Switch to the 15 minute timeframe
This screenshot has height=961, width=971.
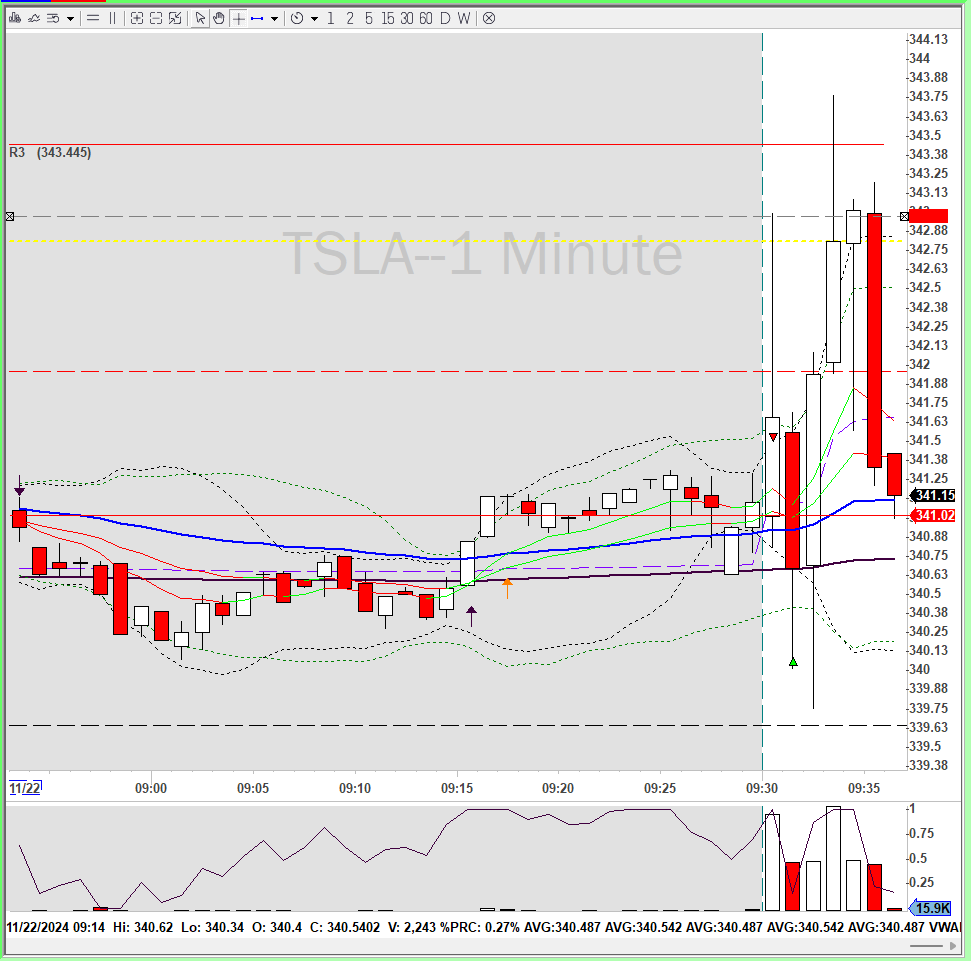(388, 19)
